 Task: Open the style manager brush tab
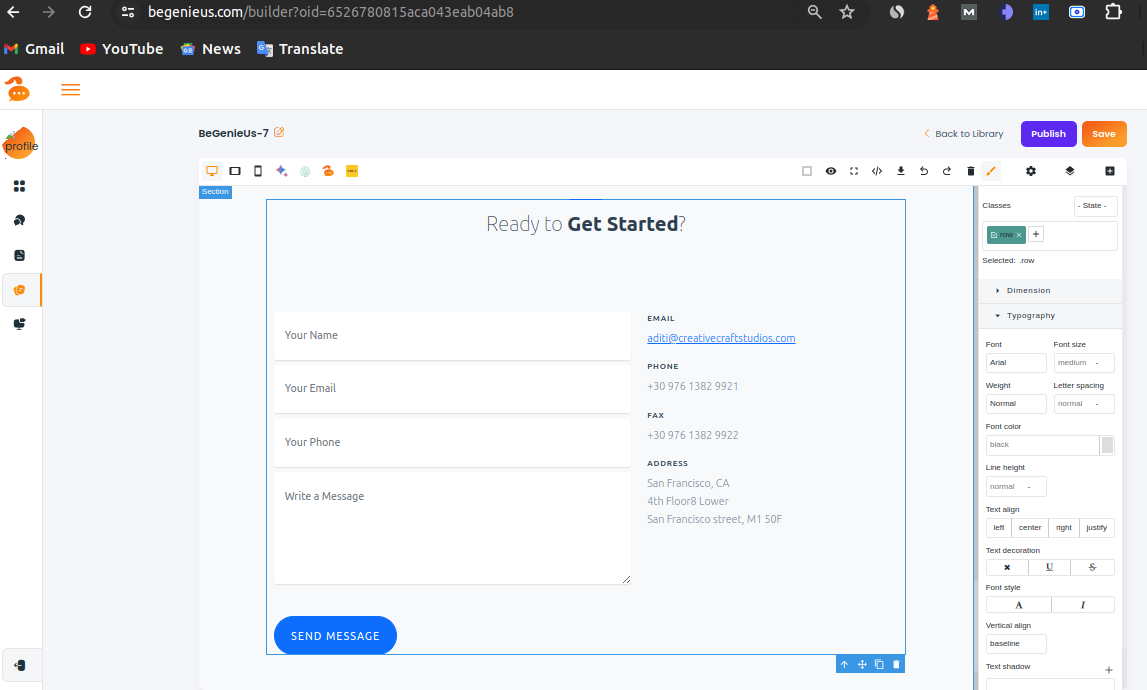[991, 171]
